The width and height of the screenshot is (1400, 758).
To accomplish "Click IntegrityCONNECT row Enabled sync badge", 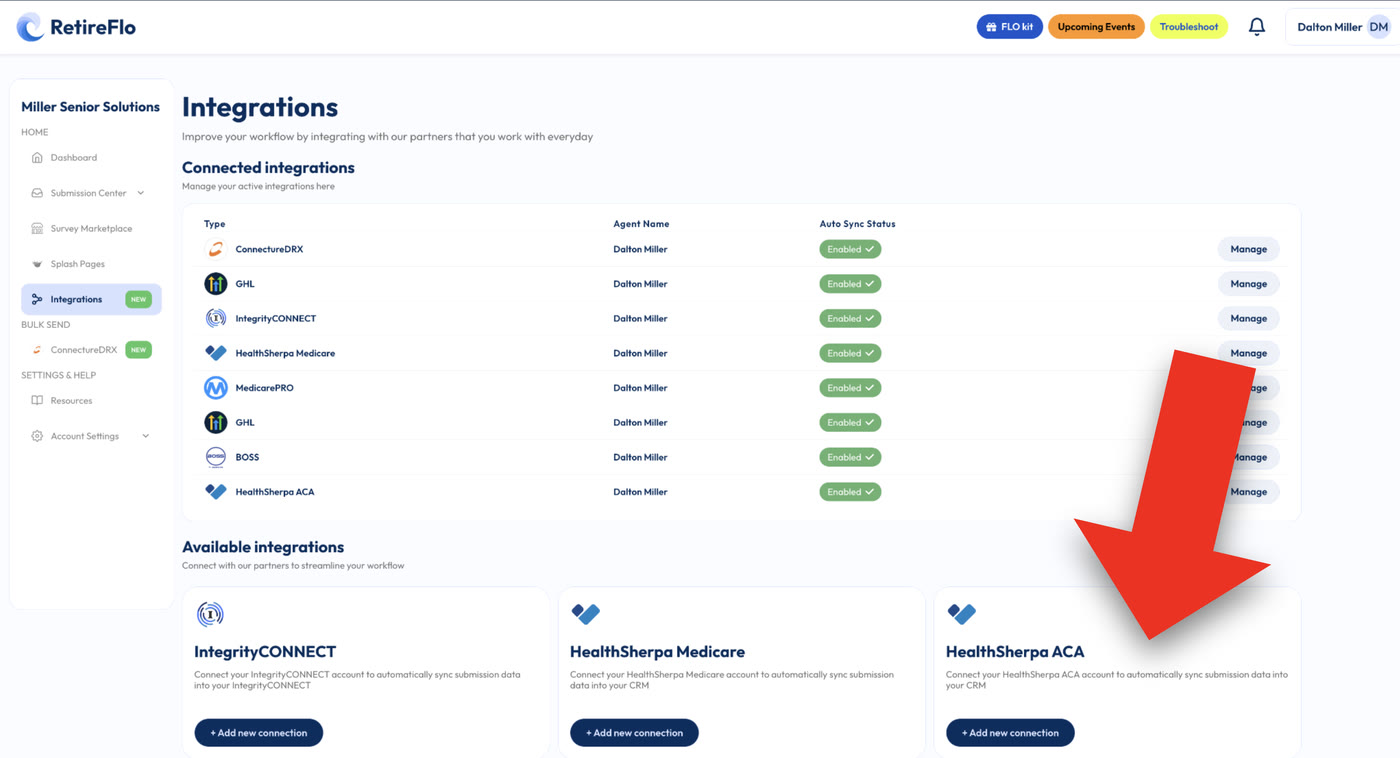I will [850, 318].
